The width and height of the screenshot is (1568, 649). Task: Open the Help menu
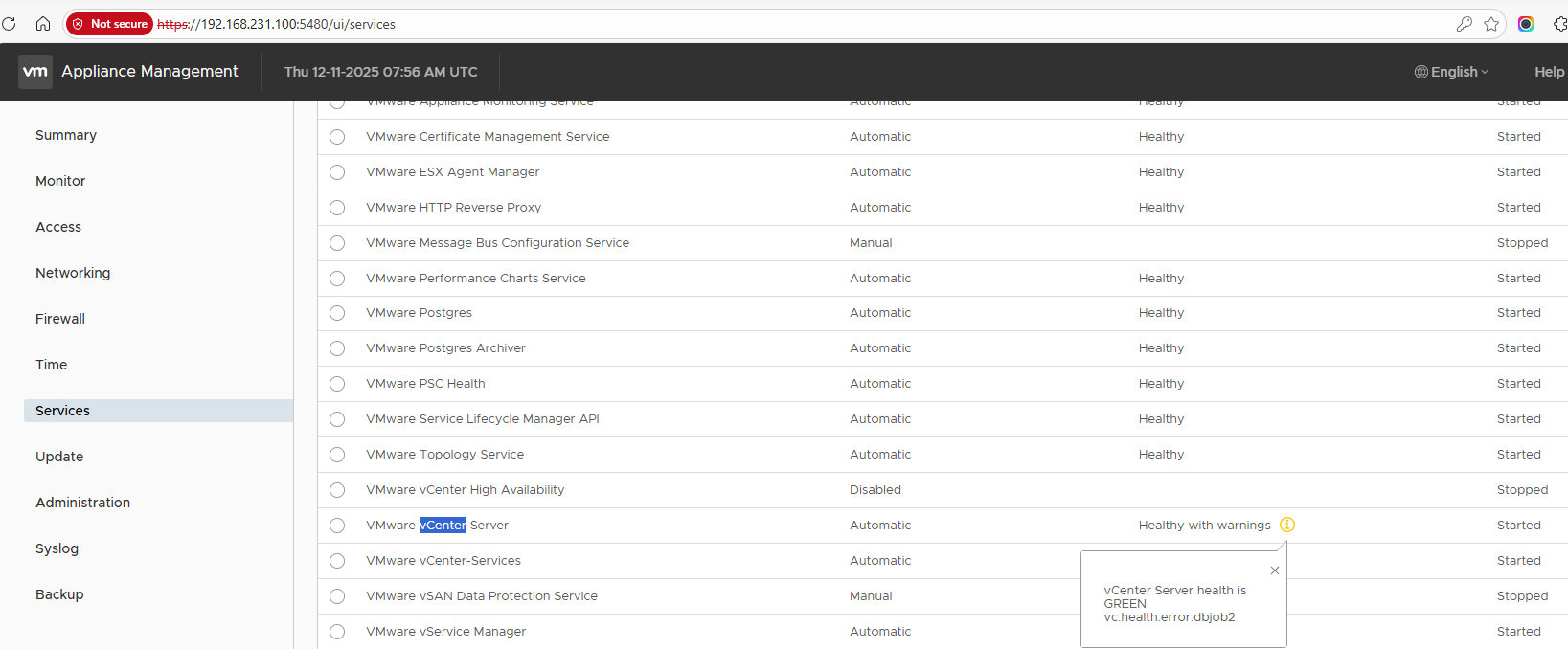(1549, 72)
